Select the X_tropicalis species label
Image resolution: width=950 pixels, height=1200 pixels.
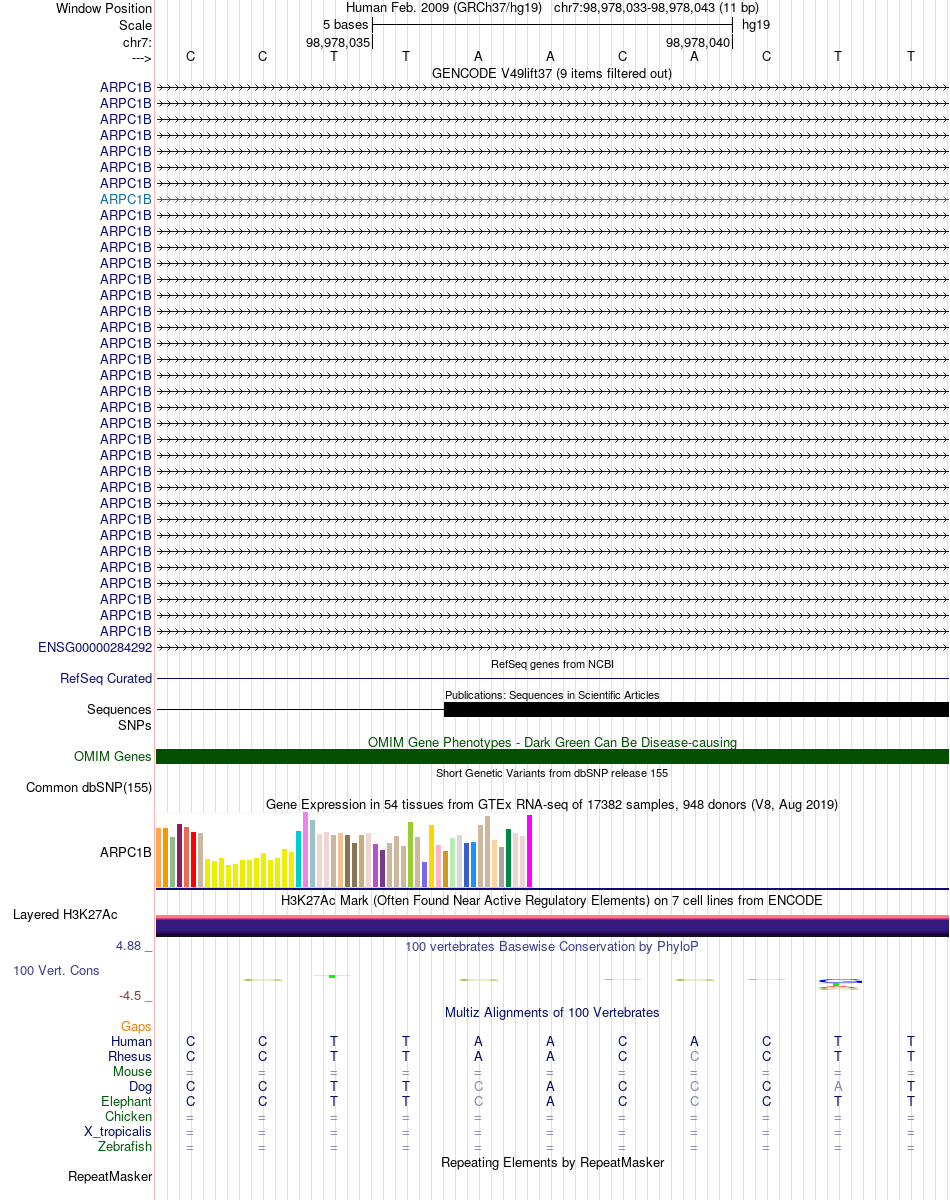click(118, 1131)
